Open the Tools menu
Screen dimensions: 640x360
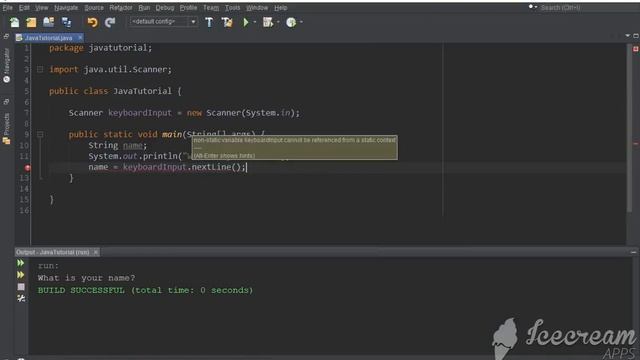(233, 8)
